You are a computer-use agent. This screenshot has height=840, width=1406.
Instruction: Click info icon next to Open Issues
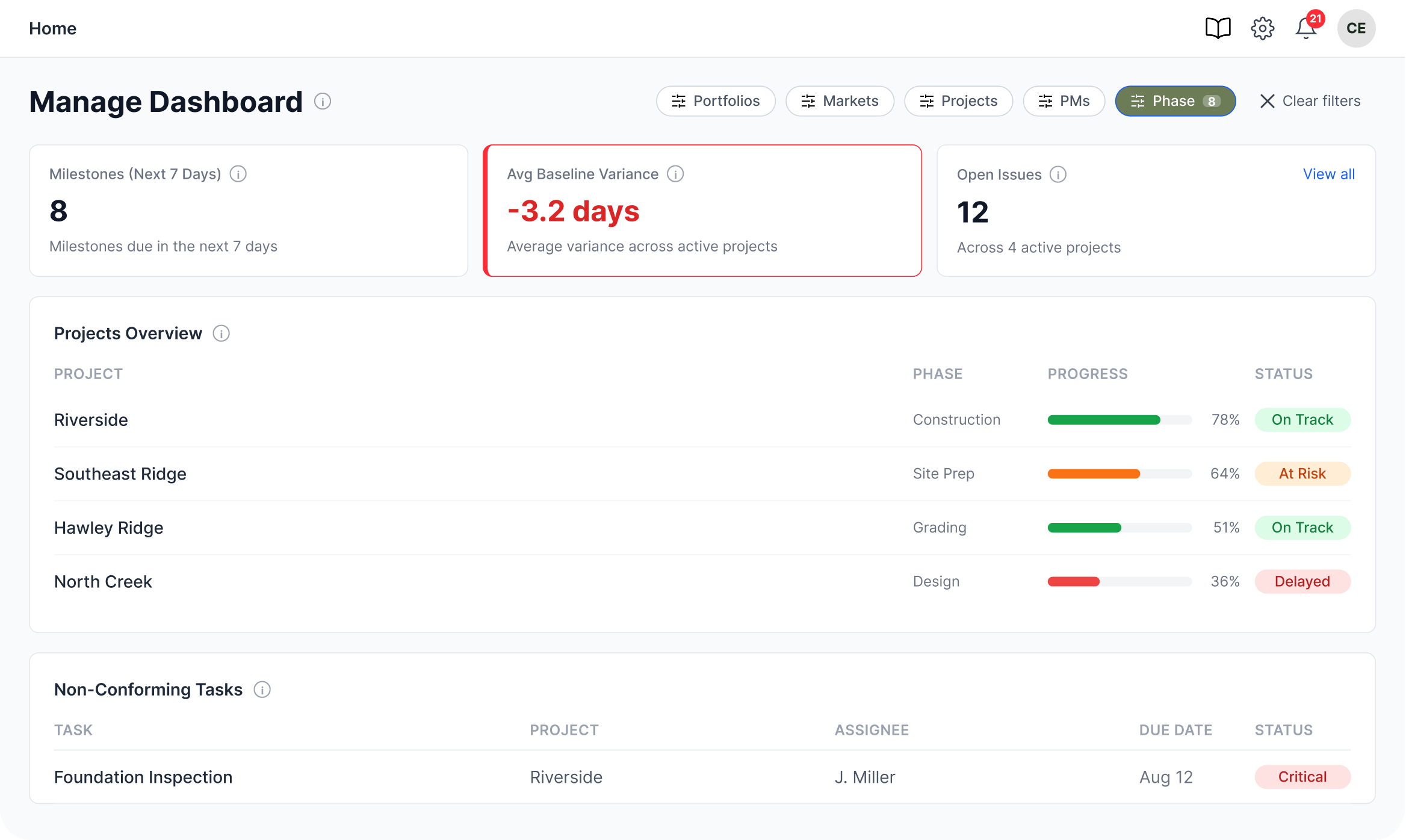tap(1058, 174)
